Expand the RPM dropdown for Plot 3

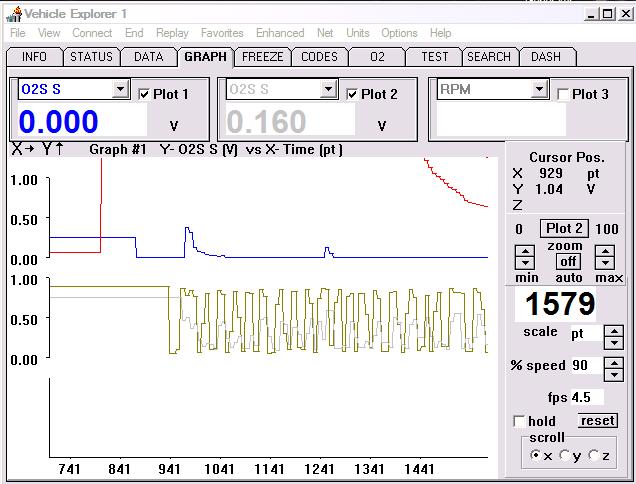[539, 90]
